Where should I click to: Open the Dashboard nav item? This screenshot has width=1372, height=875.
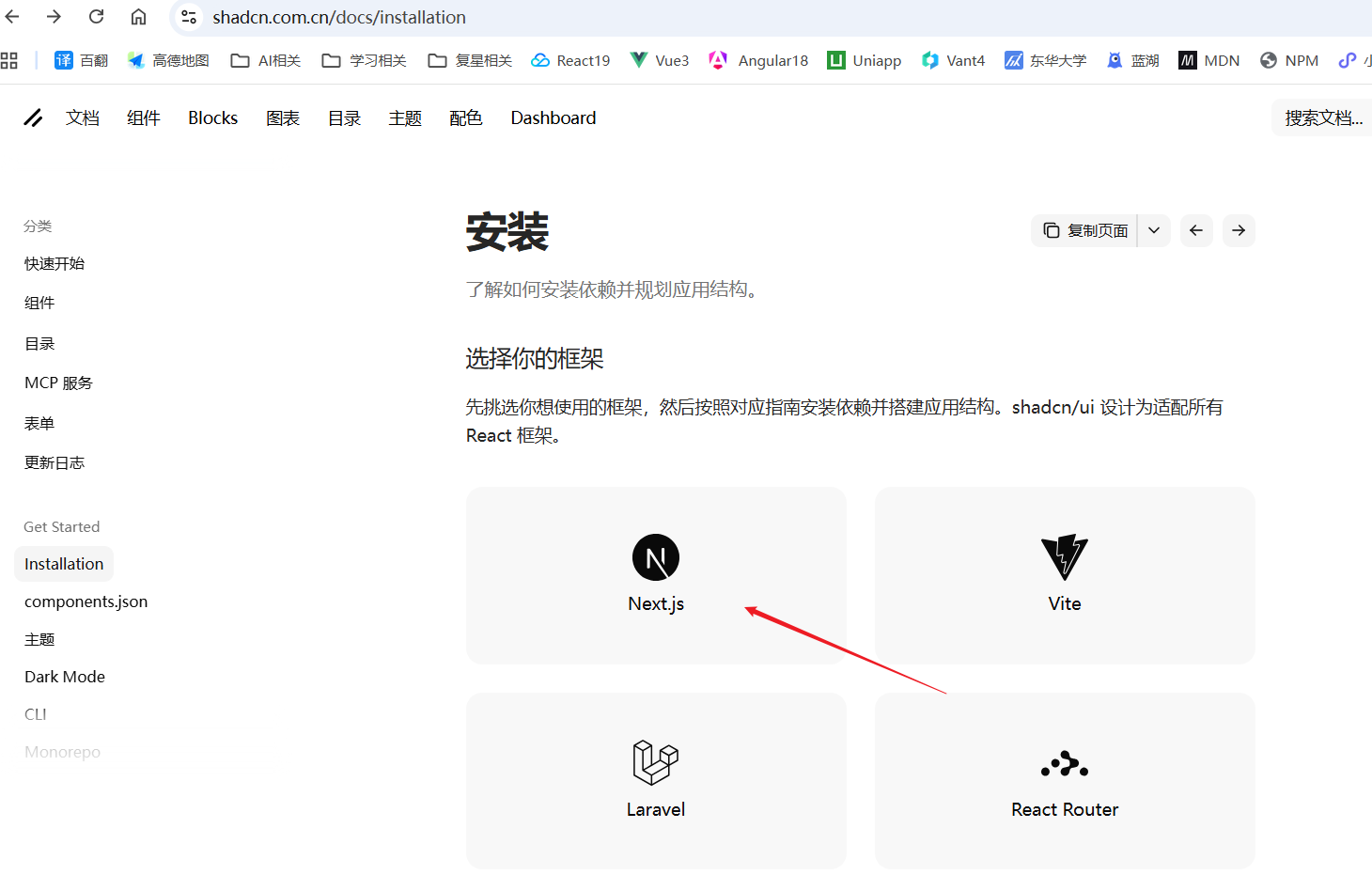point(553,117)
